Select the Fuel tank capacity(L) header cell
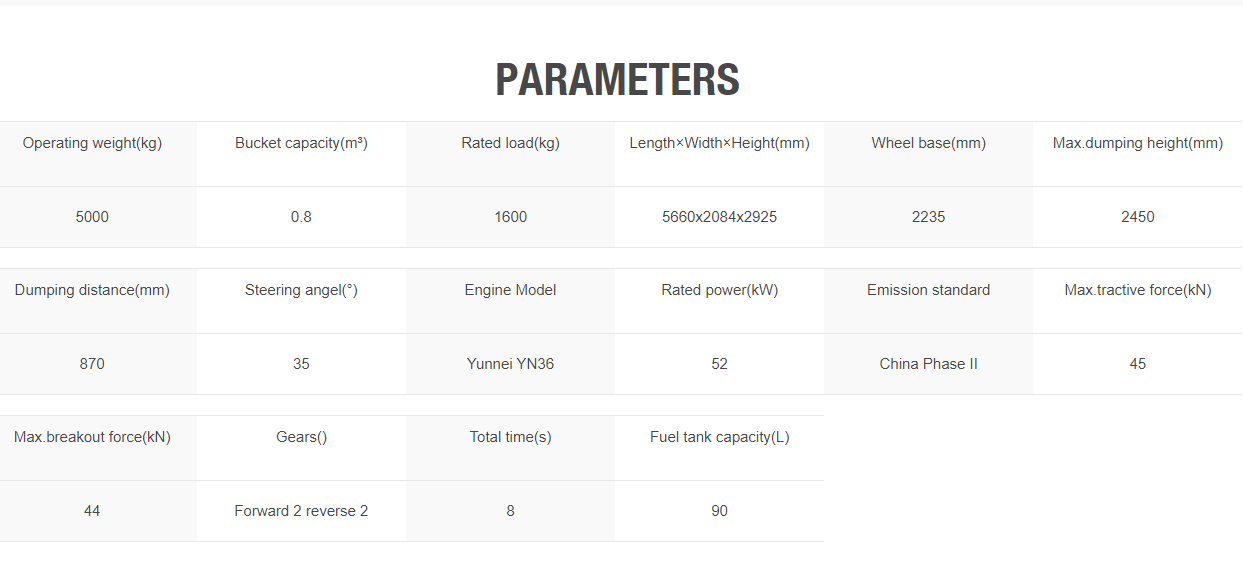The height and width of the screenshot is (573, 1243). pos(719,448)
